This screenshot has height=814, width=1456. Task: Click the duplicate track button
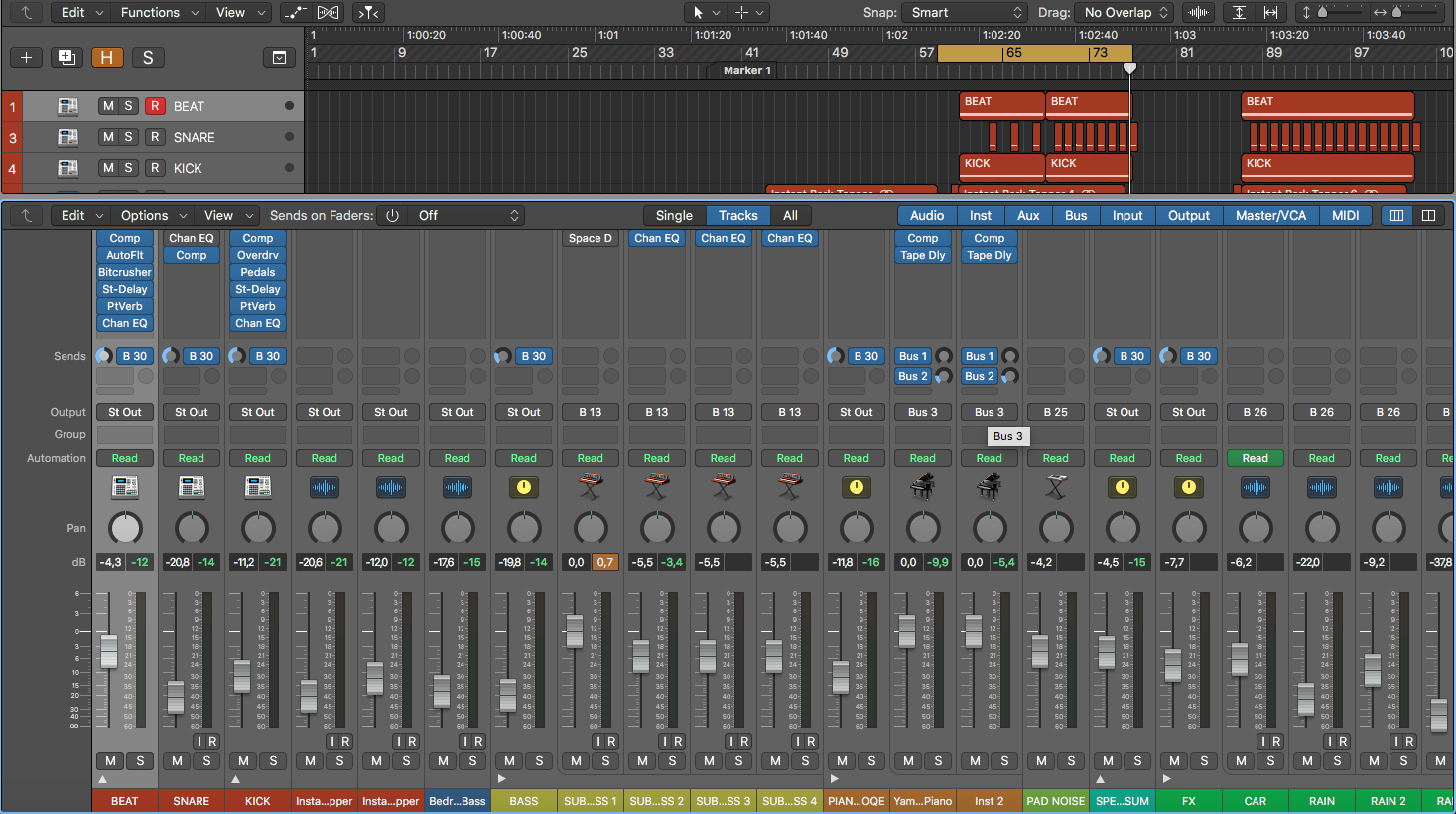pyautogui.click(x=66, y=57)
